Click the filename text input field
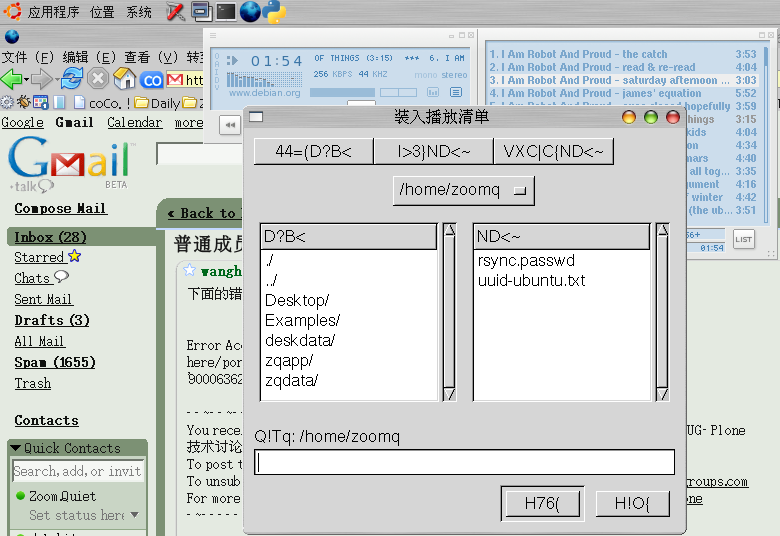 coord(464,462)
